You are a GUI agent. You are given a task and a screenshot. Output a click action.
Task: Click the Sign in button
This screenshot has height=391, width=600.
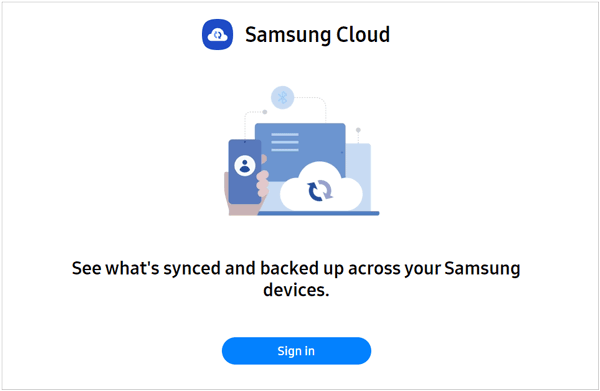(296, 351)
